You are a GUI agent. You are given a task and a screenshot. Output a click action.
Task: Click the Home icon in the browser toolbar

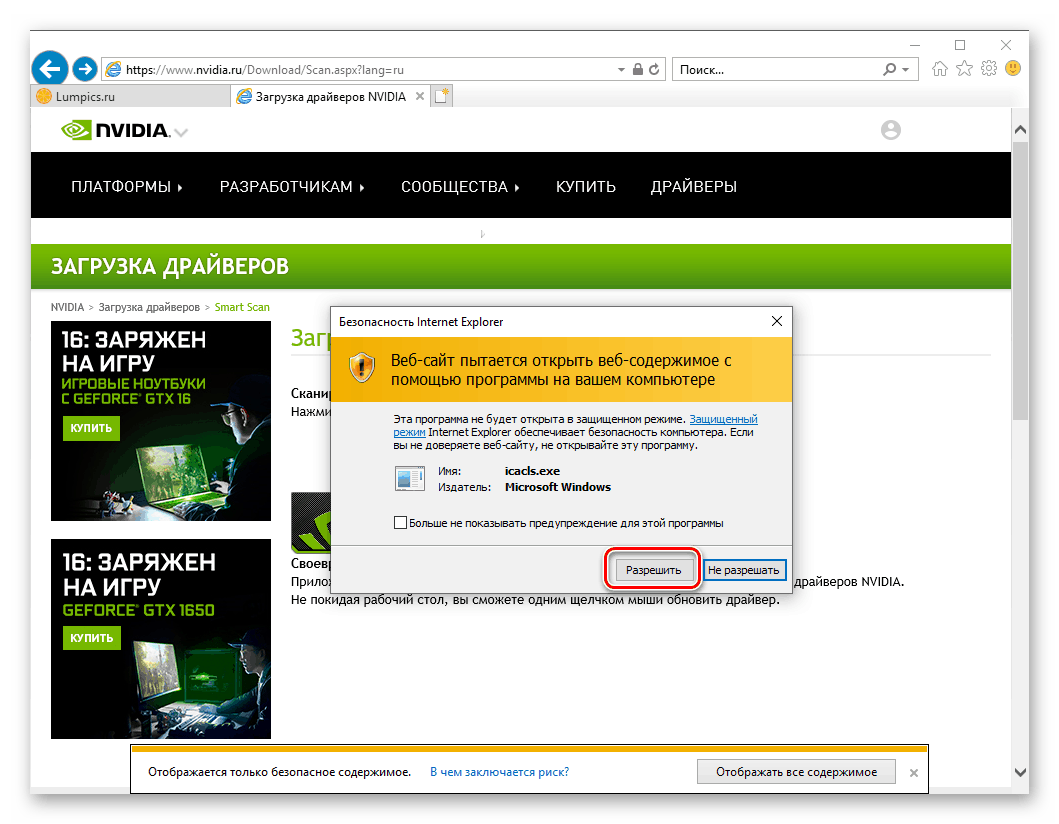tap(939, 68)
